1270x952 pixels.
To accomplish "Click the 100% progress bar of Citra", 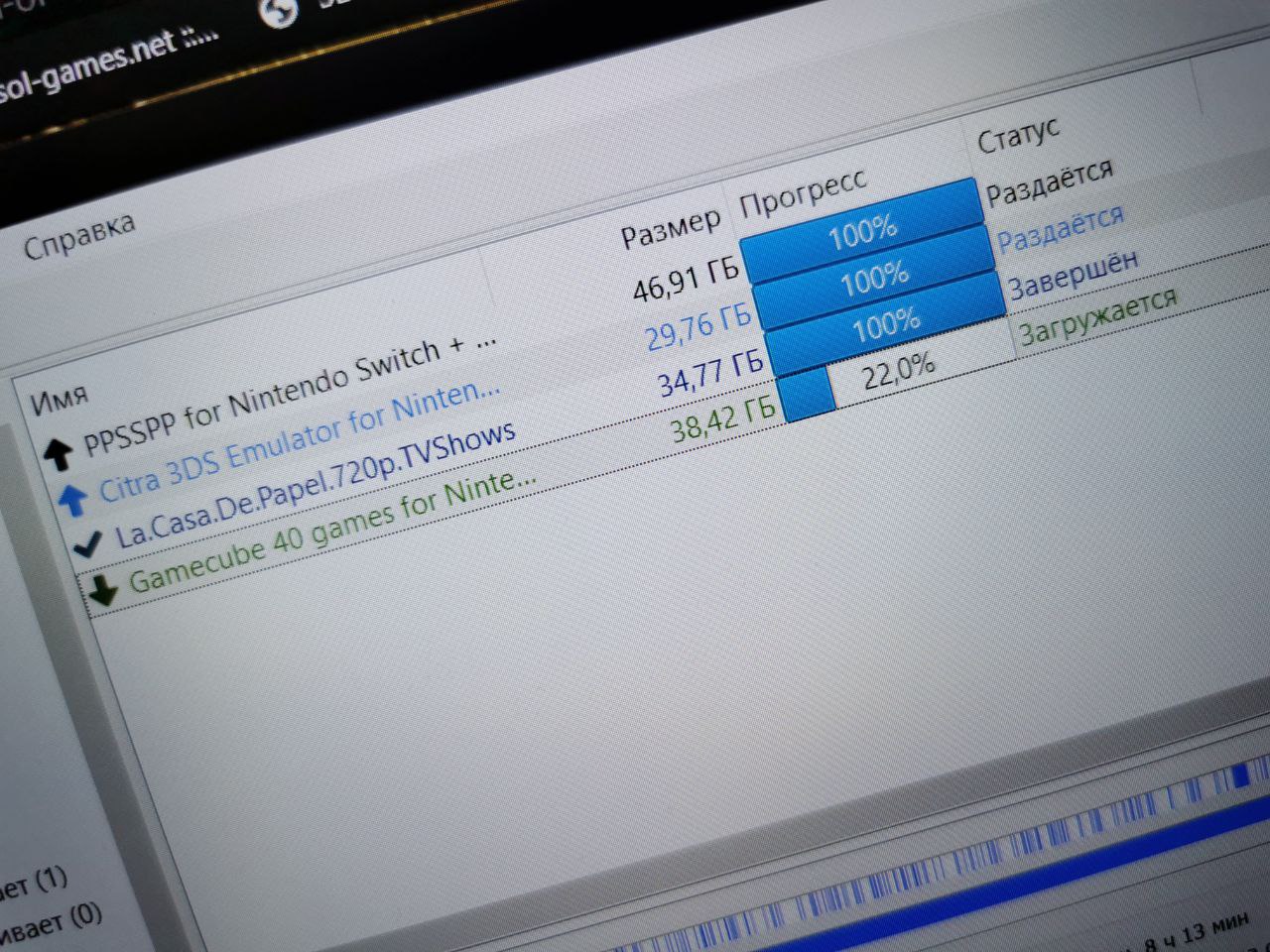I will coord(873,279).
